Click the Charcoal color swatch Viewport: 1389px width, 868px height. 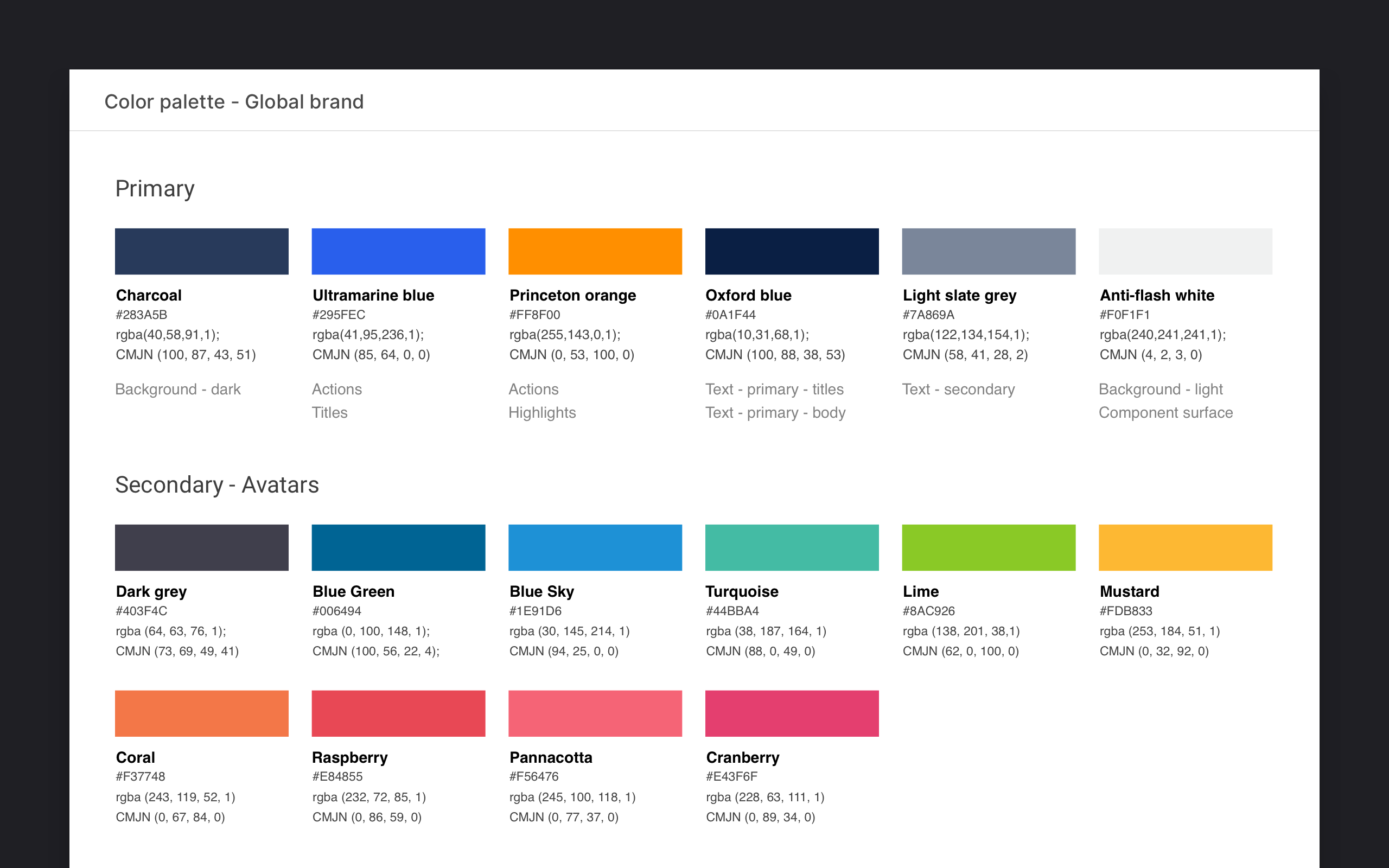(201, 251)
